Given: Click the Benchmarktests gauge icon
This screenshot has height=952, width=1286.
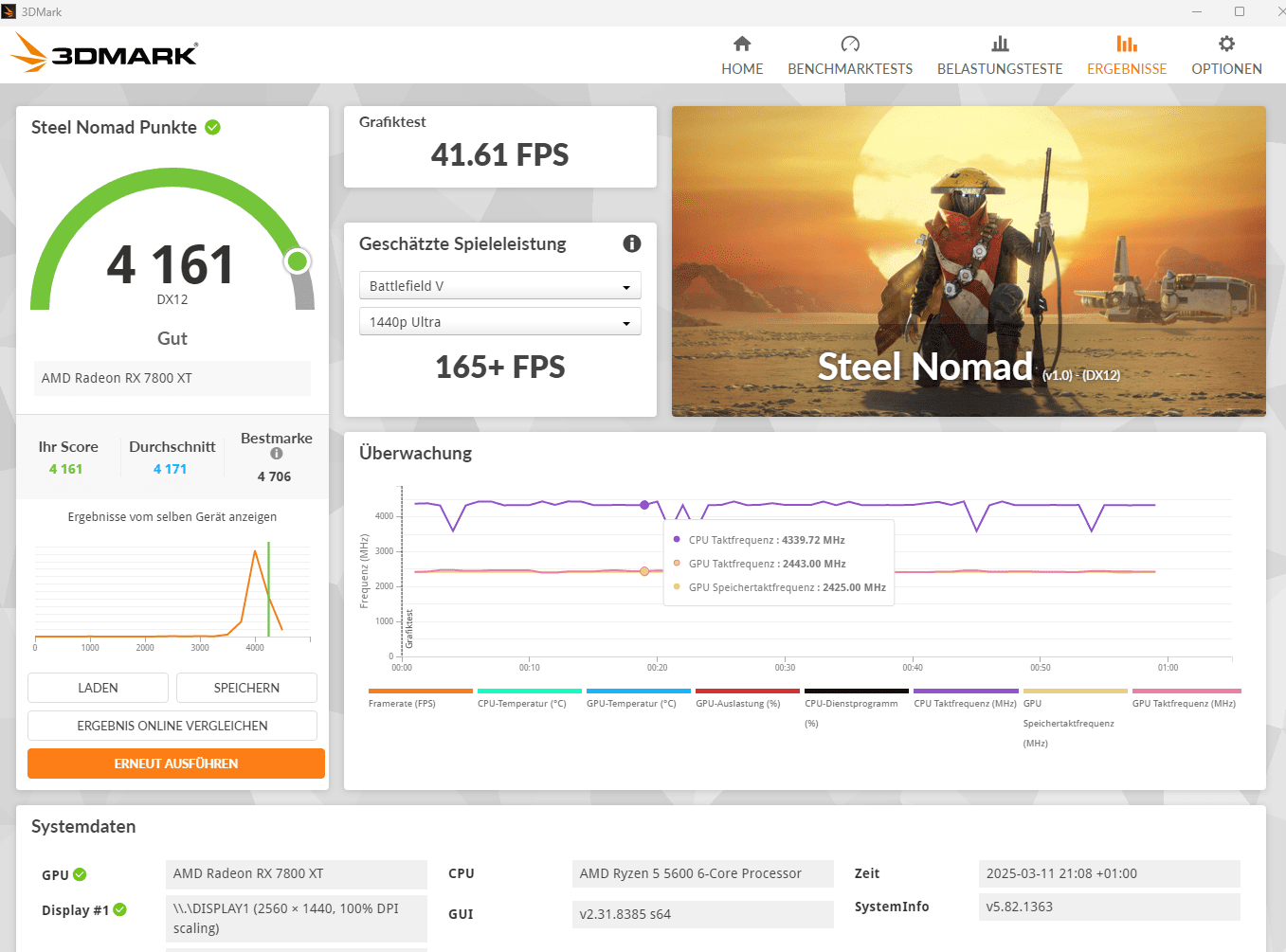Looking at the screenshot, I should tap(850, 44).
